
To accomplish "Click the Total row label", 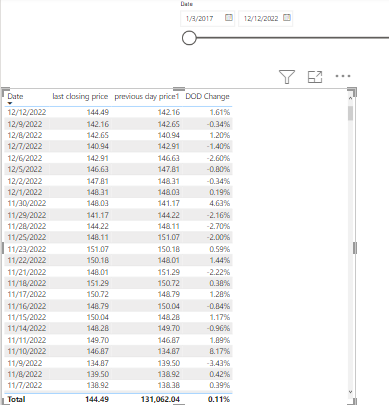I will click(x=16, y=399).
